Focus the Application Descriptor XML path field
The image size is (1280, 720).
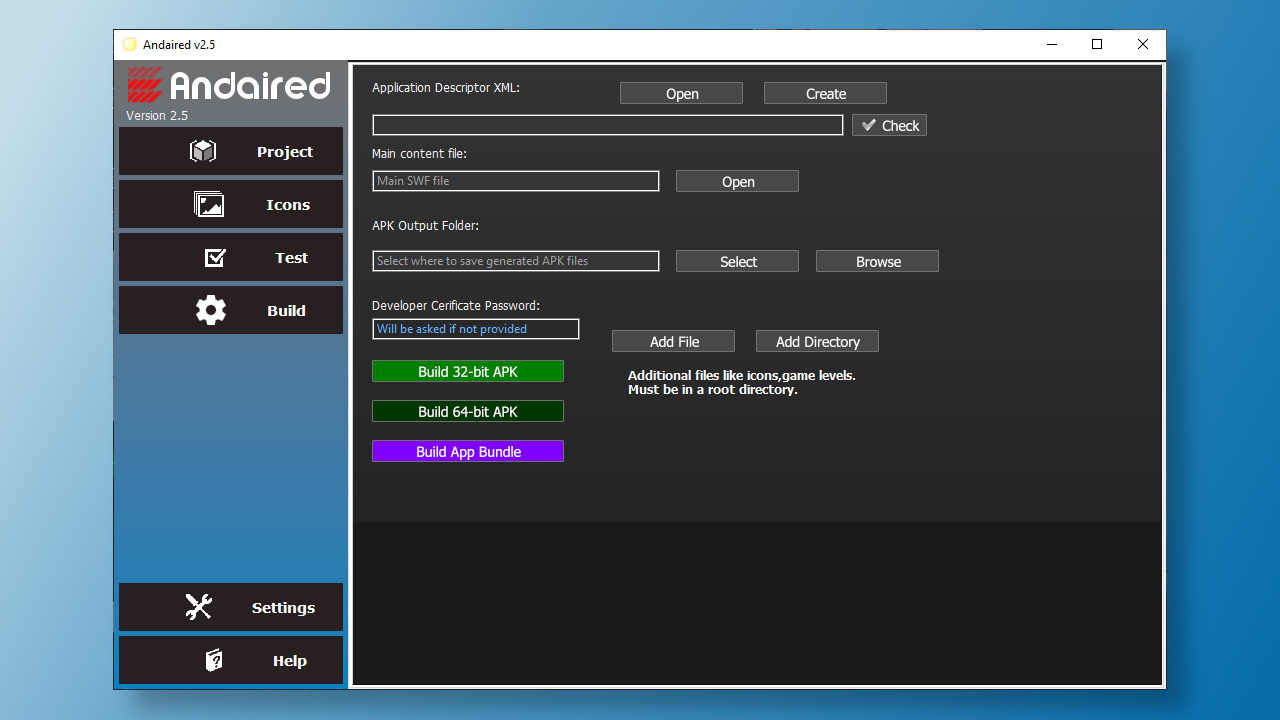coord(608,125)
